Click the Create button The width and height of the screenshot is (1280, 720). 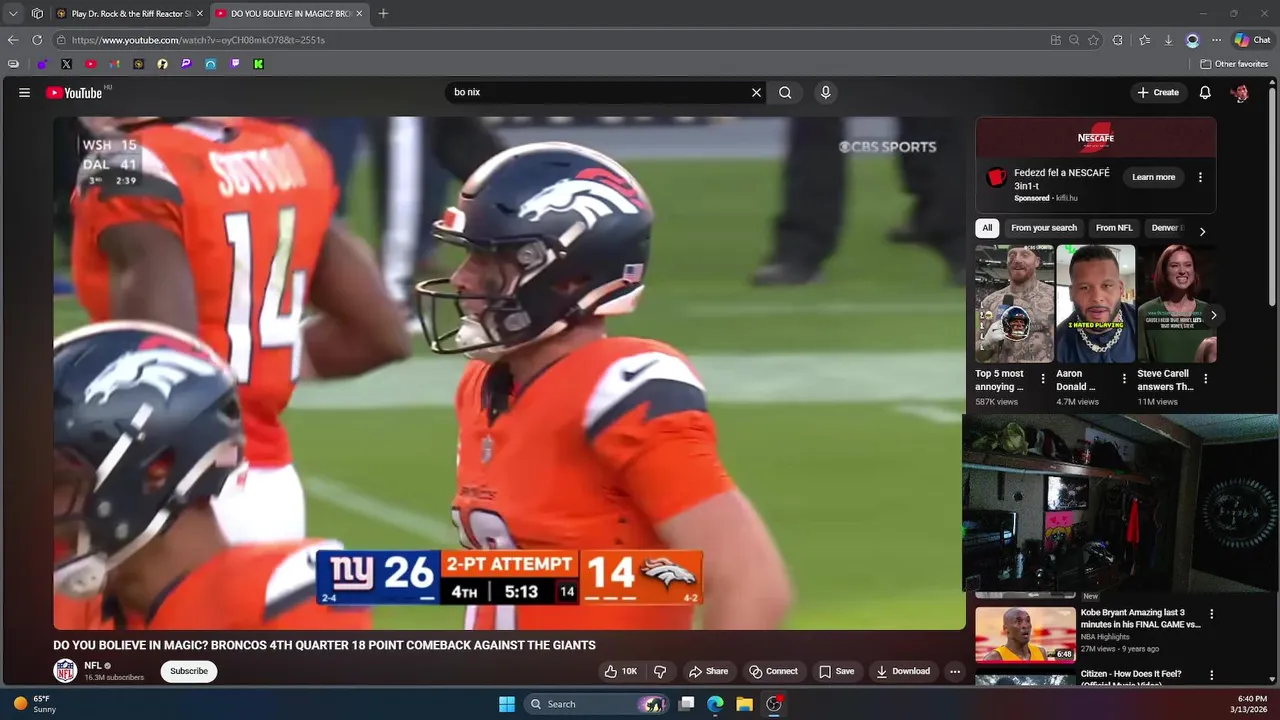pyautogui.click(x=1158, y=92)
